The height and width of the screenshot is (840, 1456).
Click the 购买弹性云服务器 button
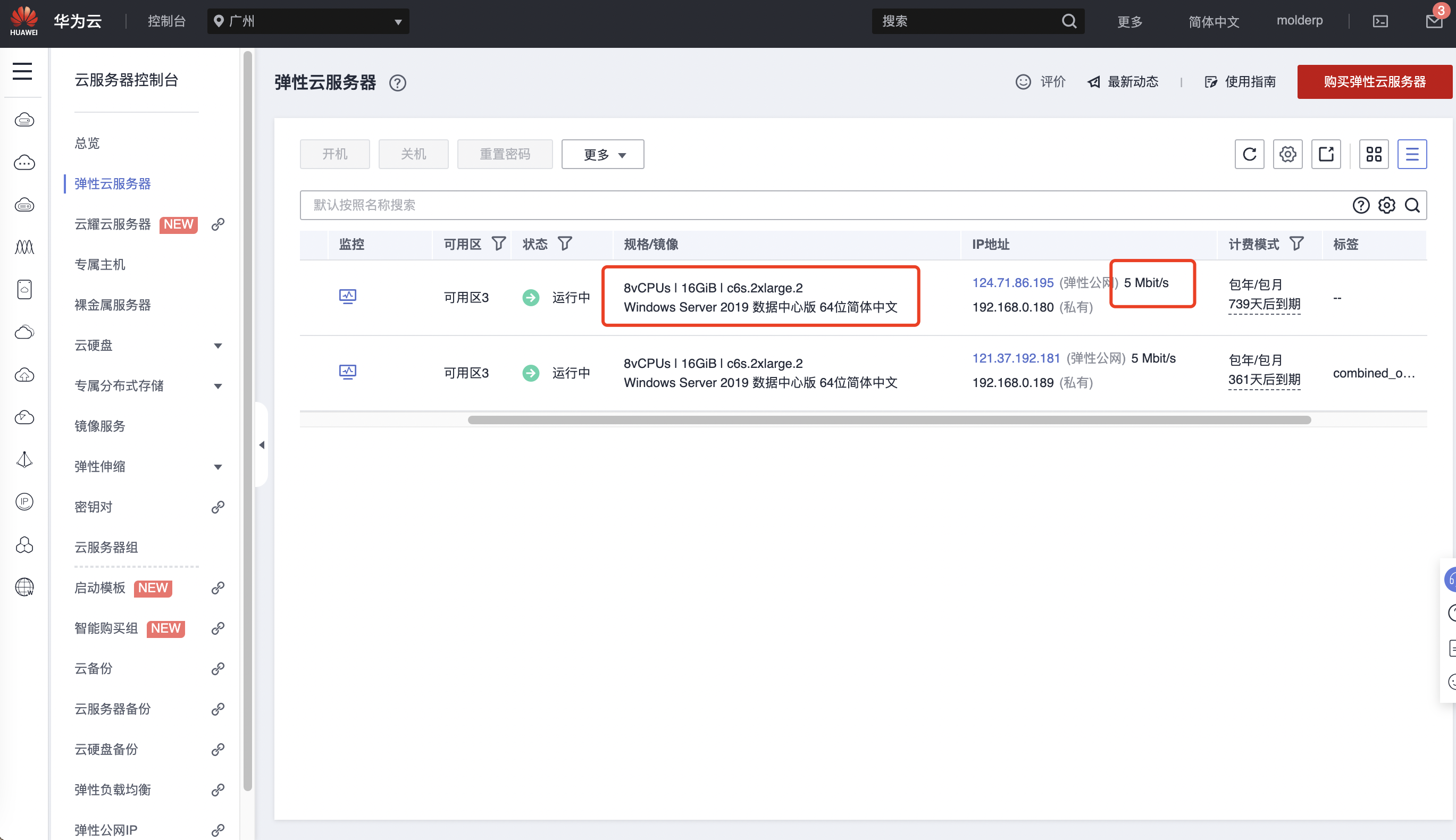coord(1374,82)
